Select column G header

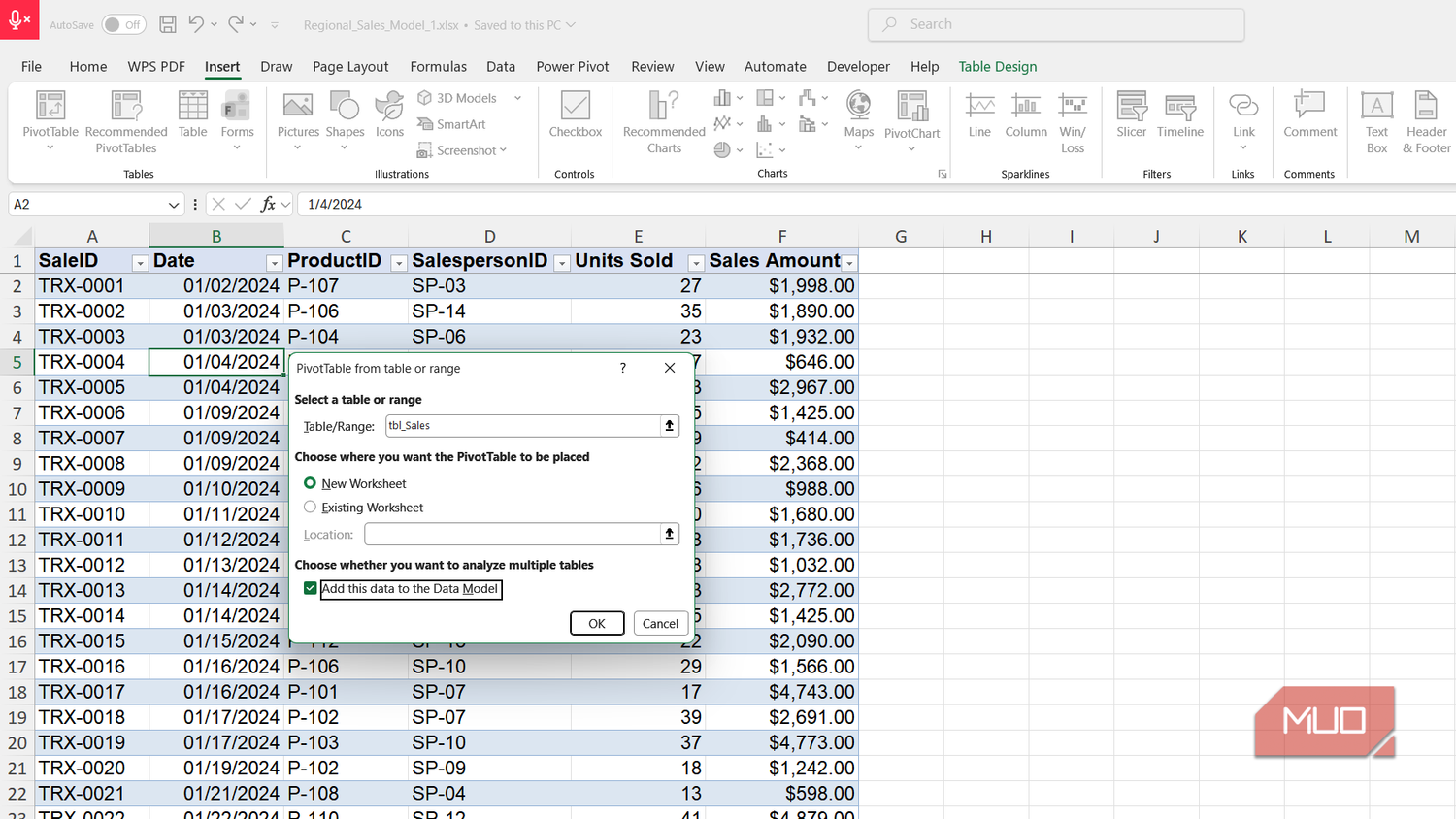point(901,236)
